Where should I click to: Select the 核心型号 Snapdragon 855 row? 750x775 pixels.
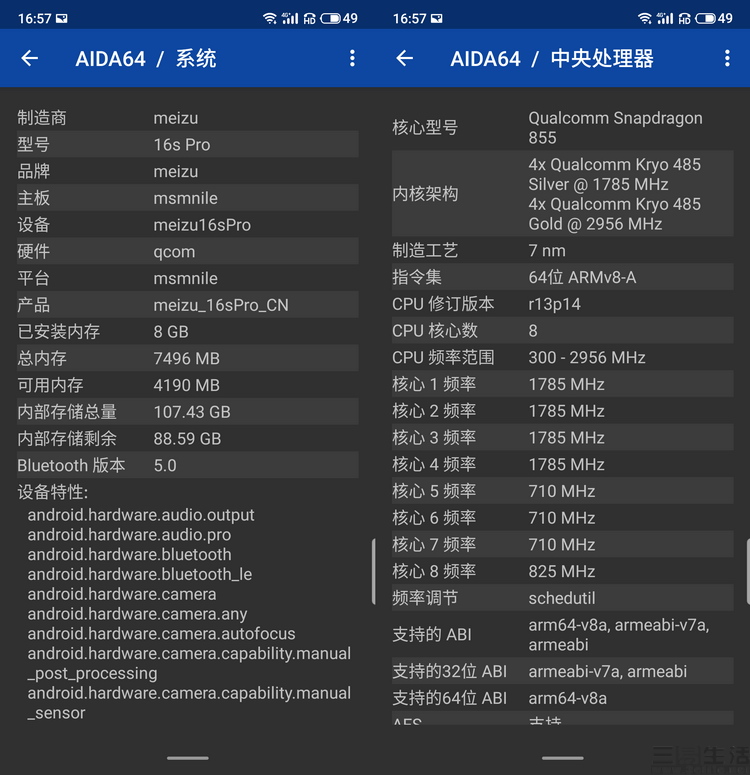(563, 128)
